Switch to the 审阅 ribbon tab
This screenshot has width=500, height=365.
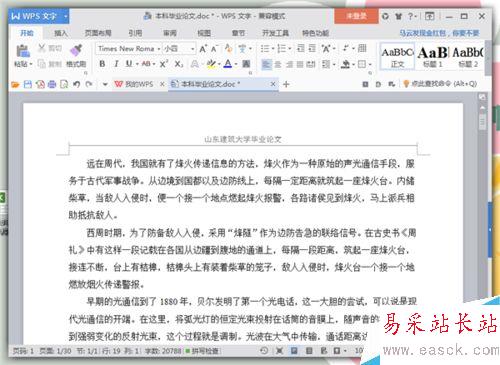pyautogui.click(x=170, y=33)
